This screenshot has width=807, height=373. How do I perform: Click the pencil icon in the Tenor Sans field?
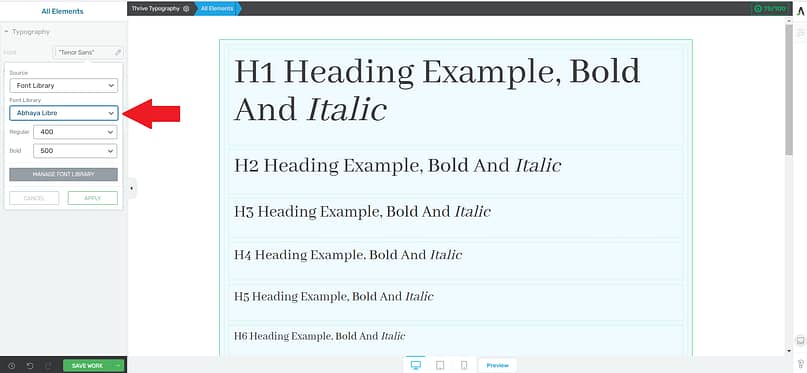click(x=118, y=52)
